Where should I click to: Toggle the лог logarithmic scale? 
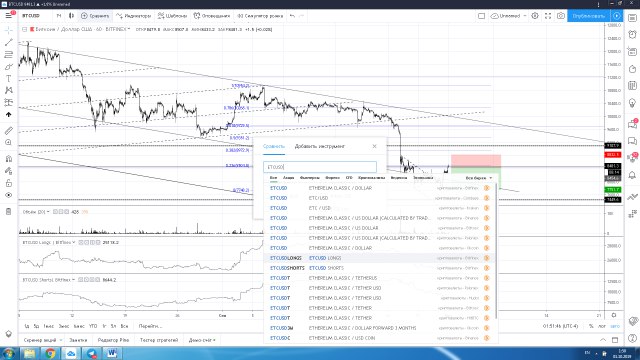click(602, 326)
